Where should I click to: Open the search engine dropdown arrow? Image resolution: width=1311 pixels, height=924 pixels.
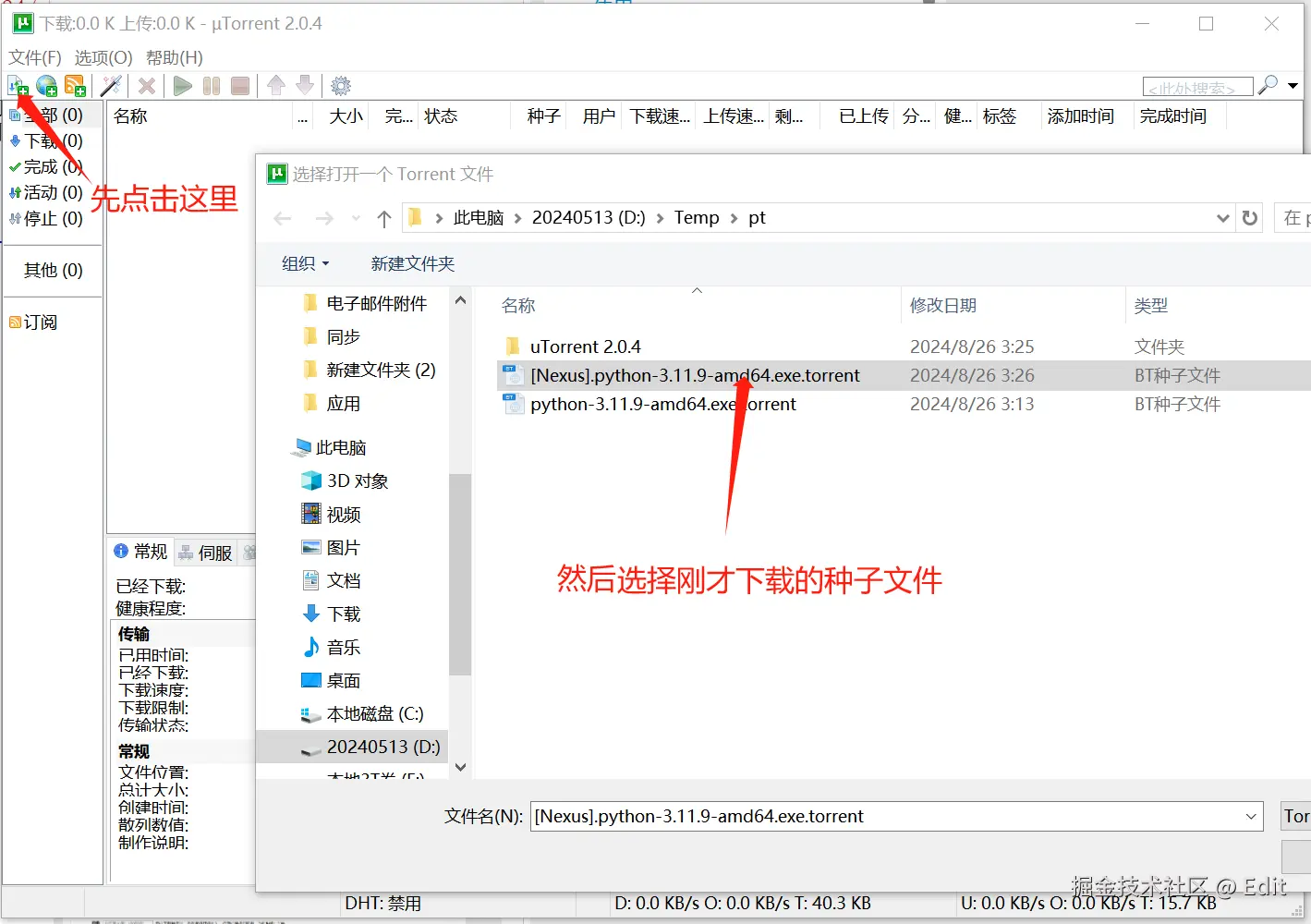point(1293,86)
